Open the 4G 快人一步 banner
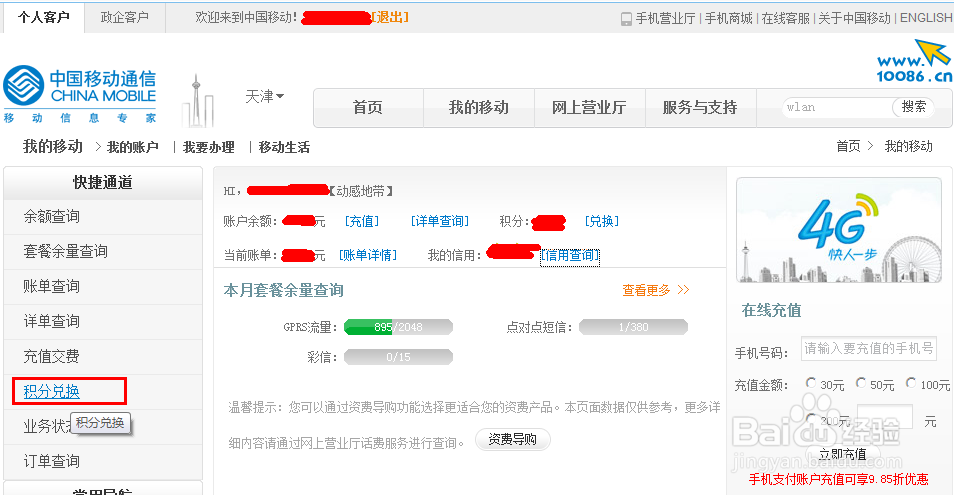954x495 pixels. 838,230
